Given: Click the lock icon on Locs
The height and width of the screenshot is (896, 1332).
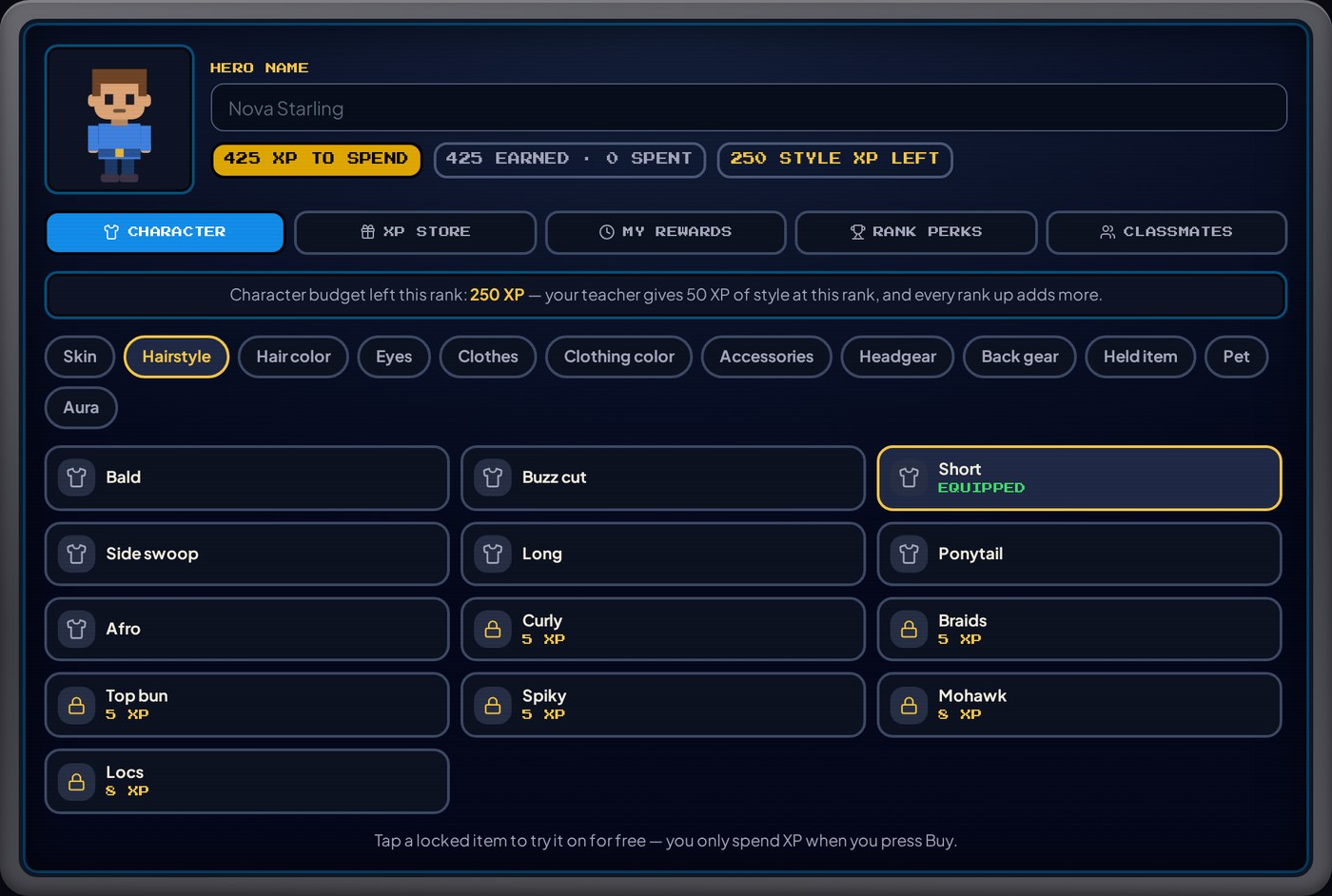Looking at the screenshot, I should pos(76,781).
